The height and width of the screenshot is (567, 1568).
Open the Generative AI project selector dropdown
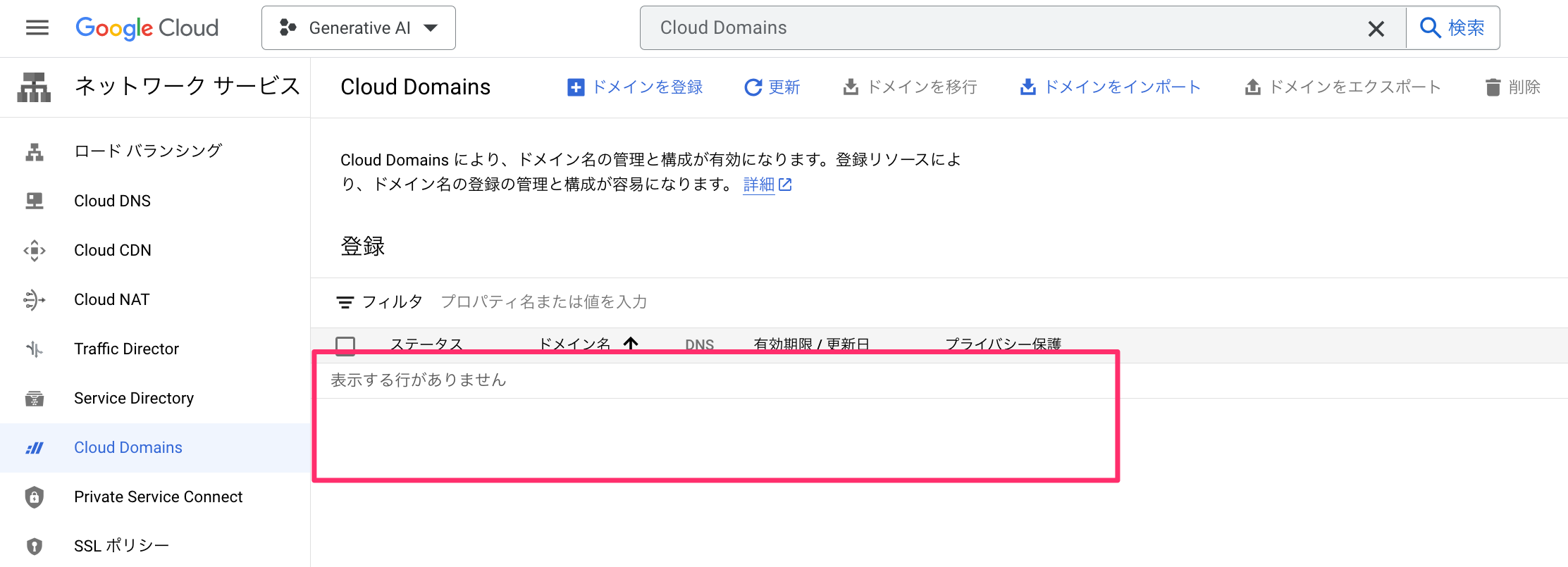[358, 27]
